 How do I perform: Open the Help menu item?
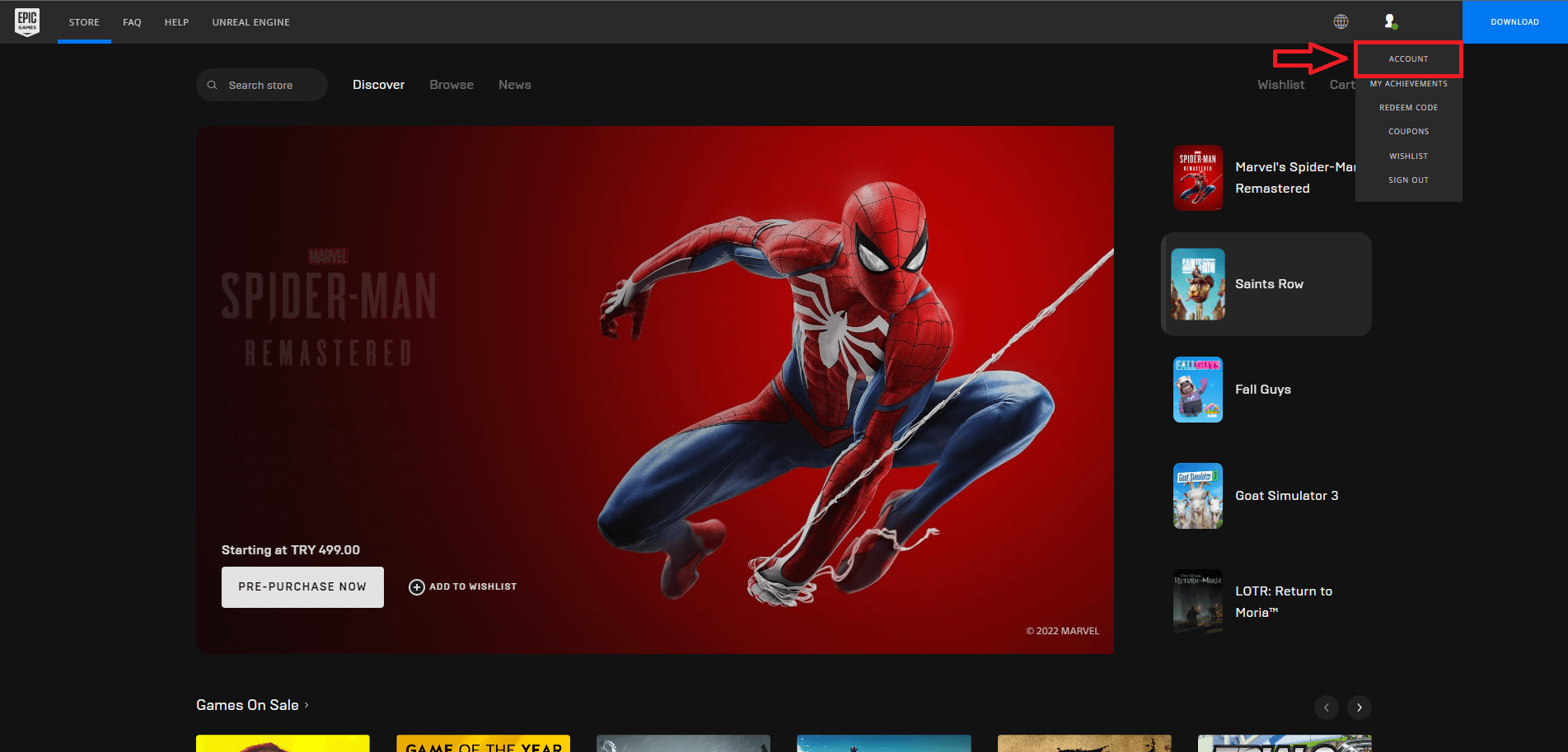(x=177, y=22)
